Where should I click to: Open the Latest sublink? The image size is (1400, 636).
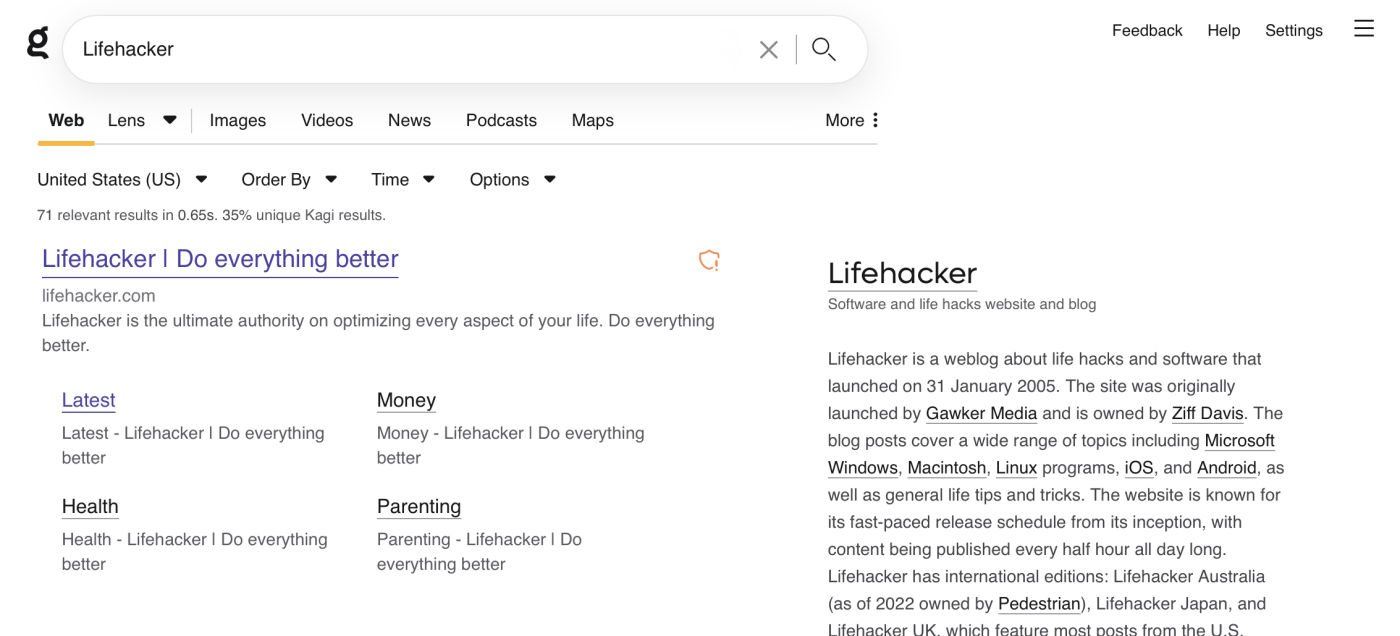(88, 399)
